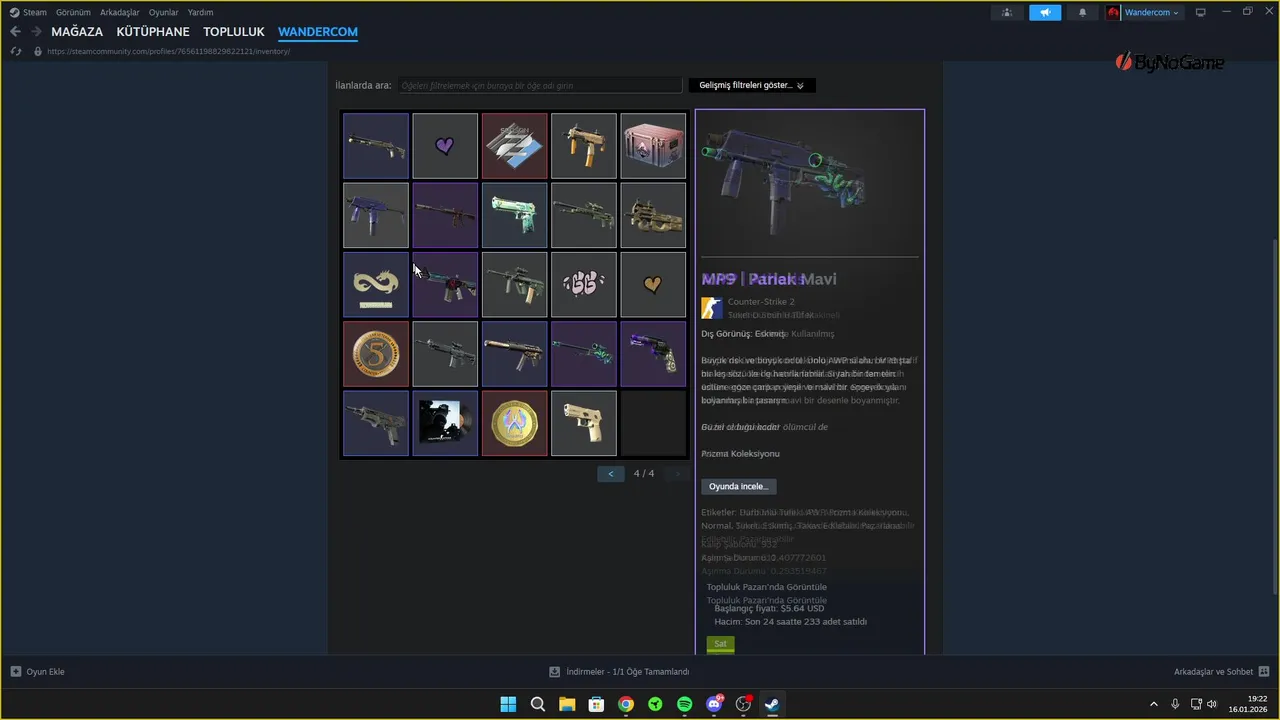The width and height of the screenshot is (1280, 720).
Task: Enter Big Picture mode via monitor icon
Action: point(1201,12)
